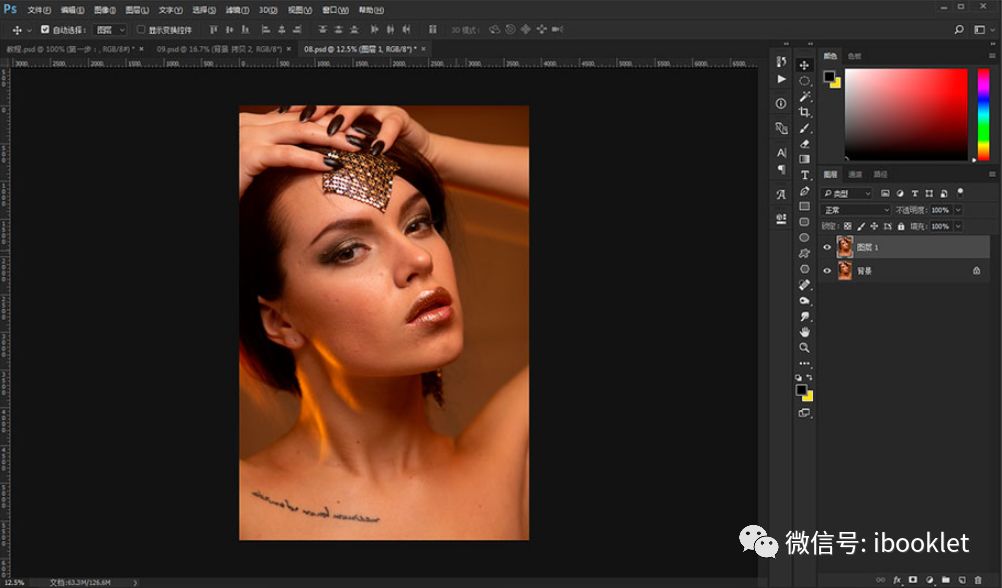Choose the Hand tool
Image resolution: width=1002 pixels, height=588 pixels.
tap(805, 331)
